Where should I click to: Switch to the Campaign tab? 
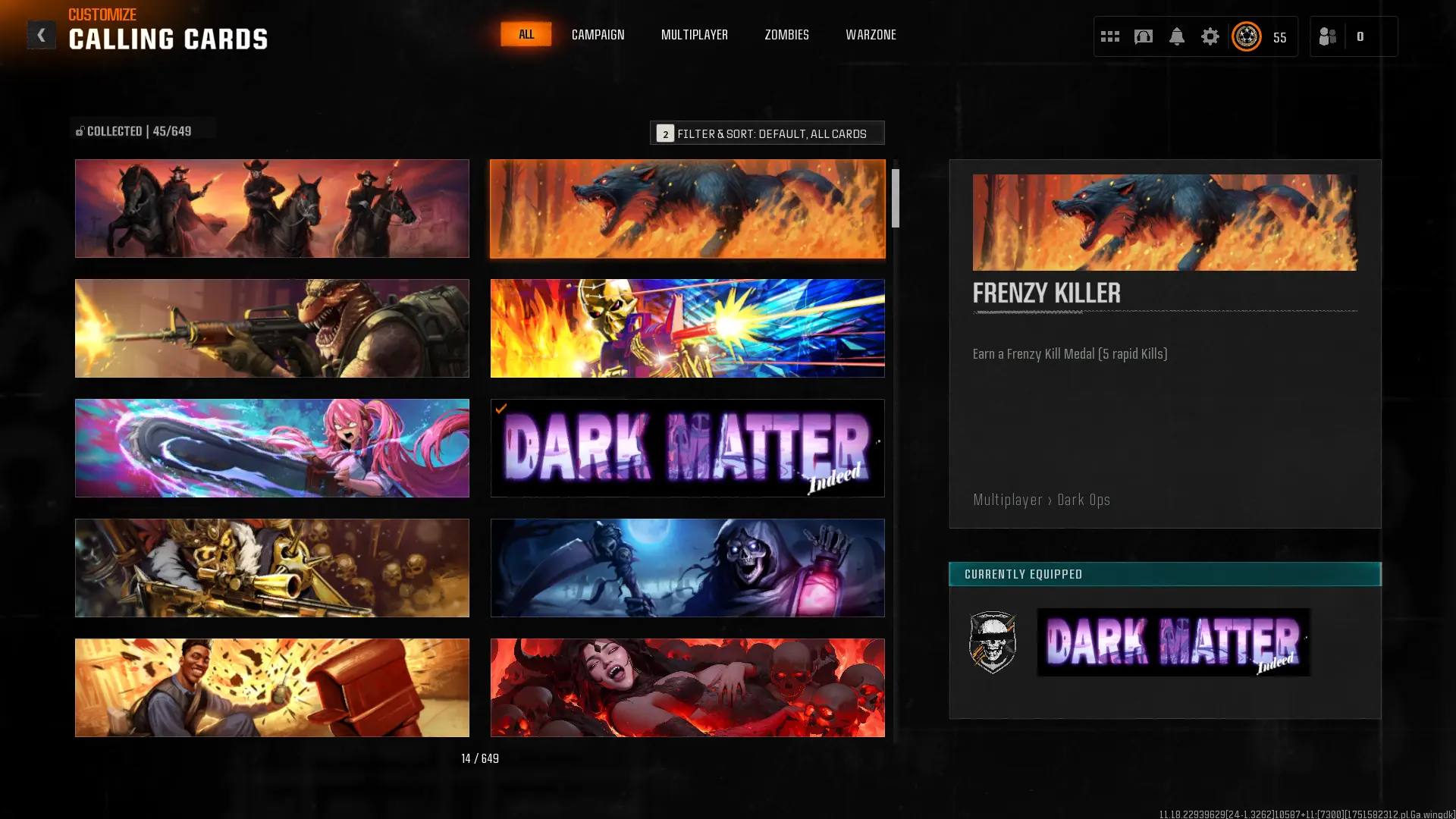(598, 35)
